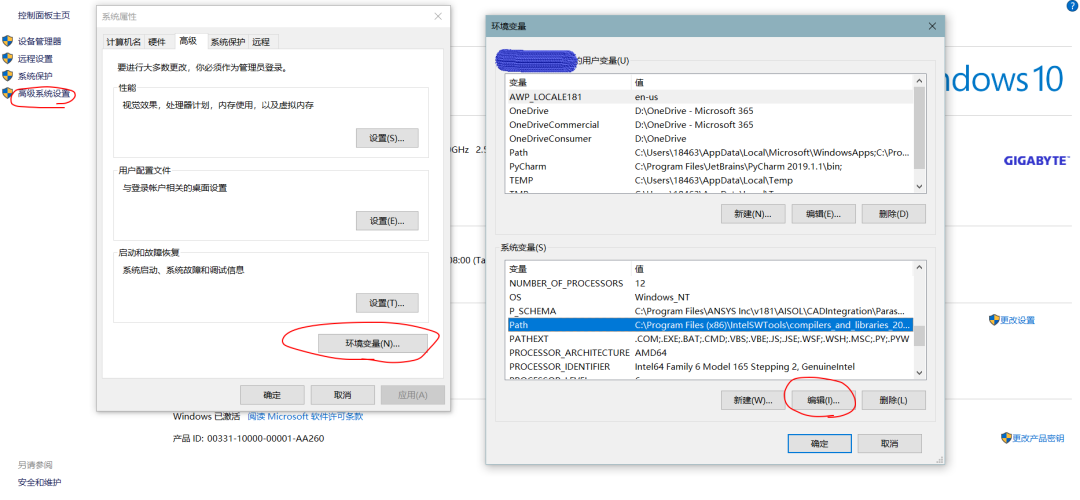Close the 环境变量 dialog
This screenshot has width=1080, height=500.
pyautogui.click(x=932, y=26)
